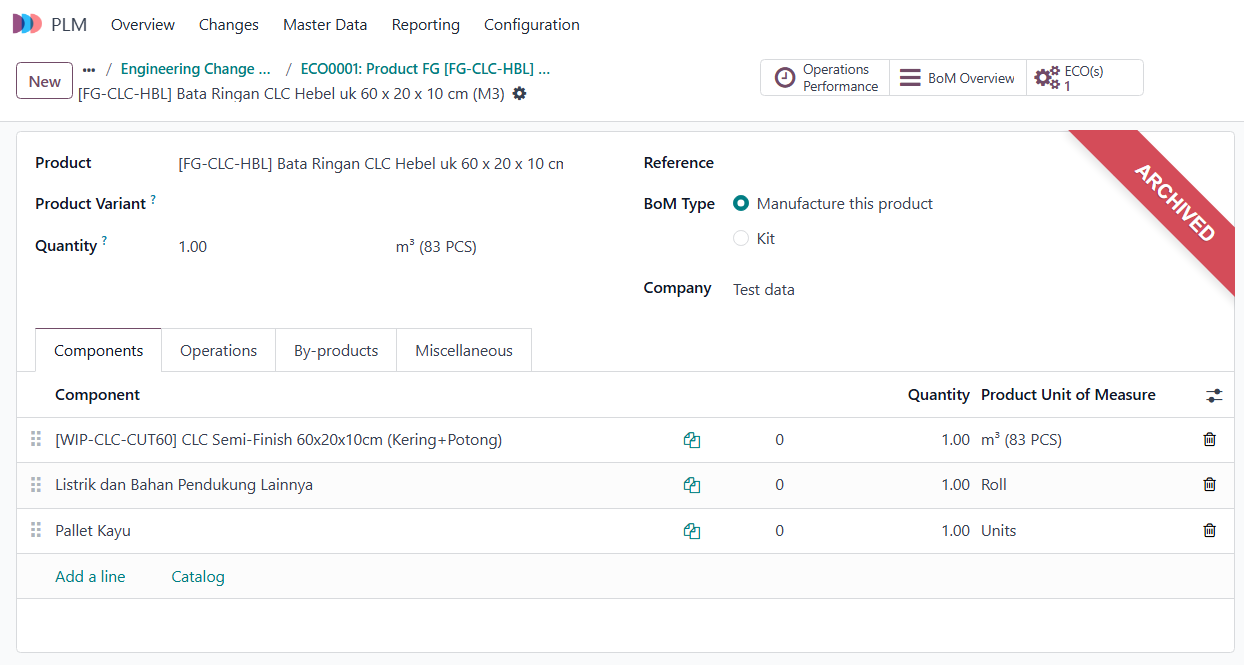Click the Roll unit of measure cell
The image size is (1244, 665).
(x=994, y=485)
